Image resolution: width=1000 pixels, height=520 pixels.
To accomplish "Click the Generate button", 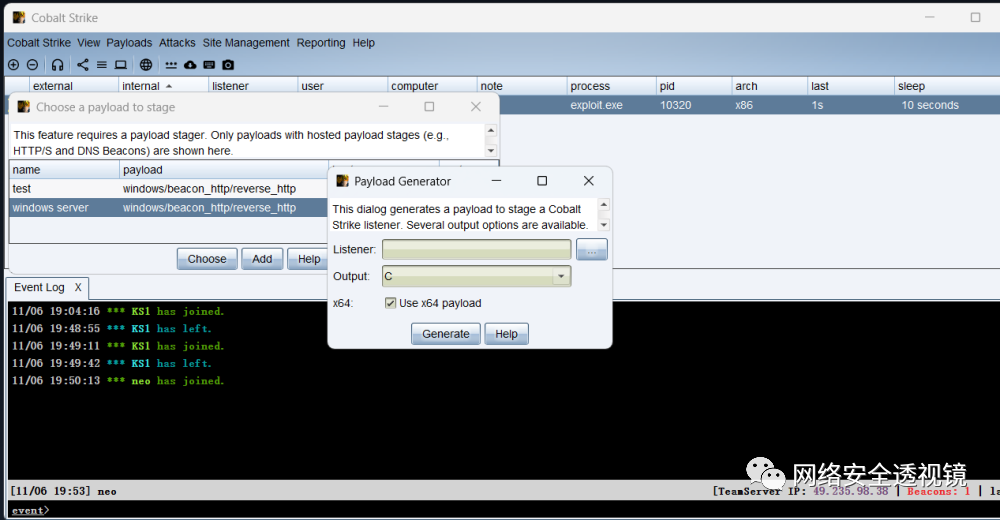I will [x=446, y=334].
